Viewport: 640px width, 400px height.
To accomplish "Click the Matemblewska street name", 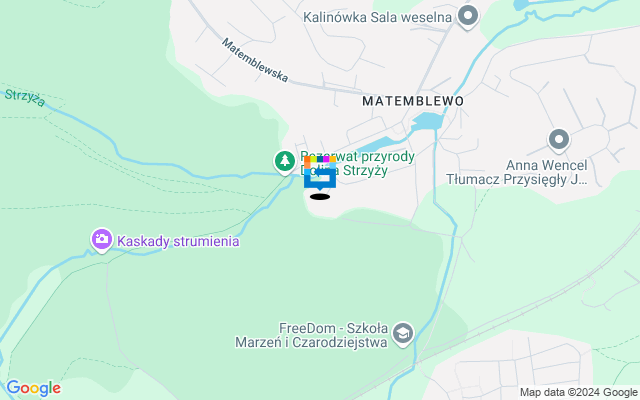I will tap(255, 60).
